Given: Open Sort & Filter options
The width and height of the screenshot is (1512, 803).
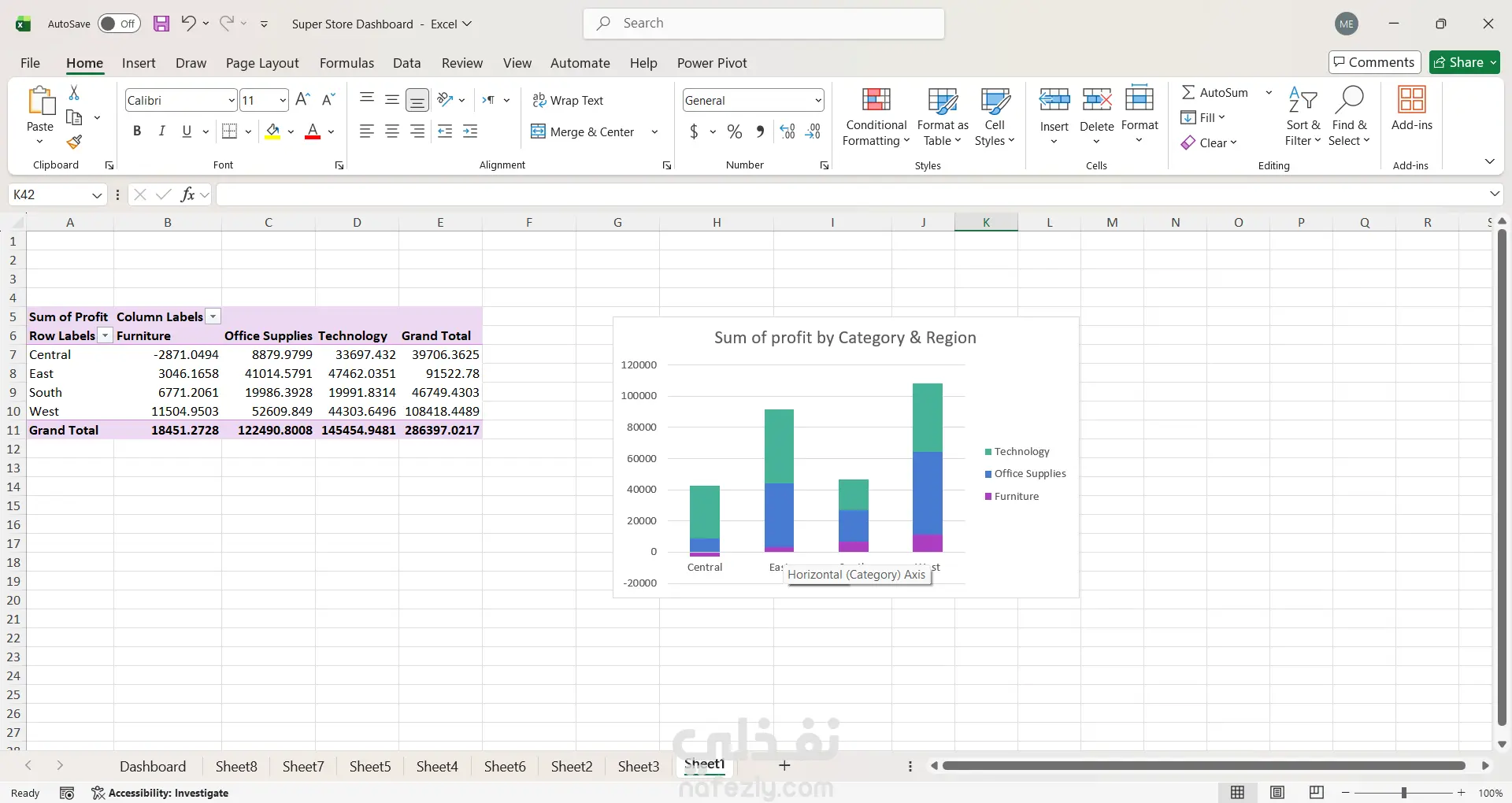Looking at the screenshot, I should [1303, 117].
